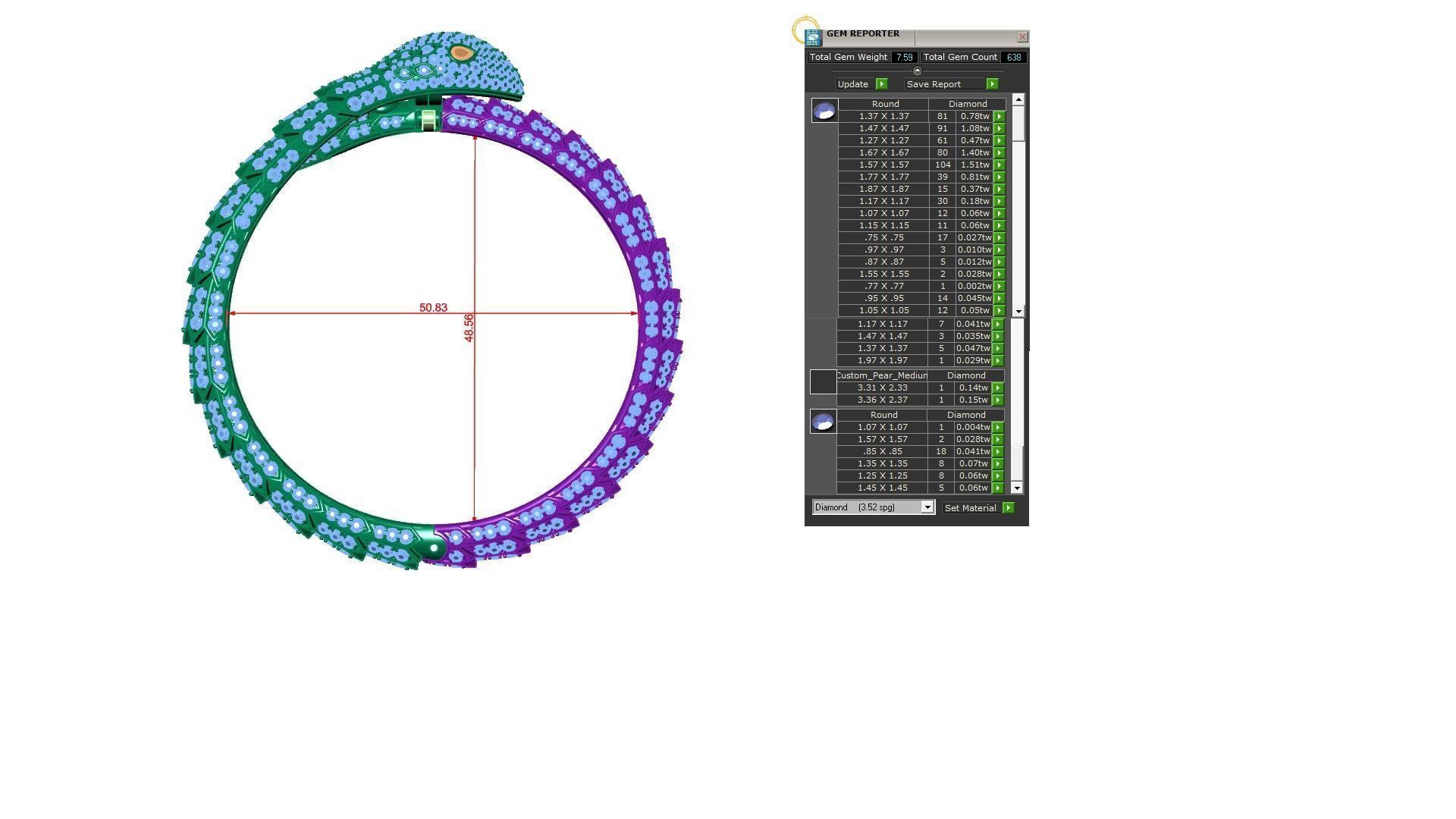
Task: Click the round gem icon atop first list
Action: click(824, 111)
